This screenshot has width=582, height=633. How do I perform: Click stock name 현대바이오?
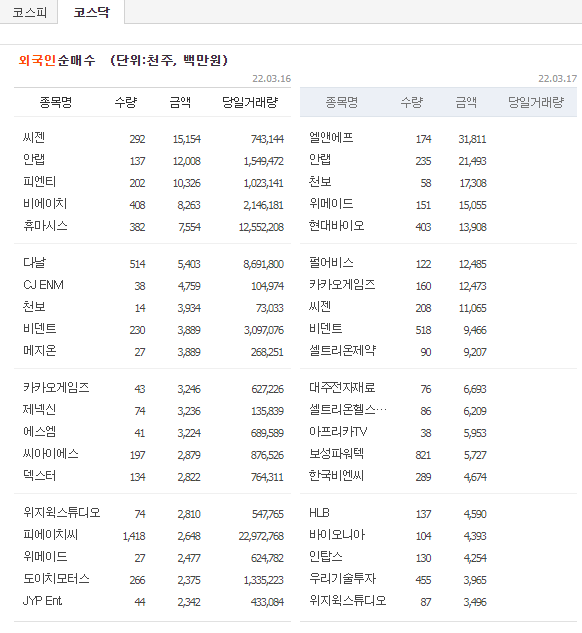[x=337, y=226]
